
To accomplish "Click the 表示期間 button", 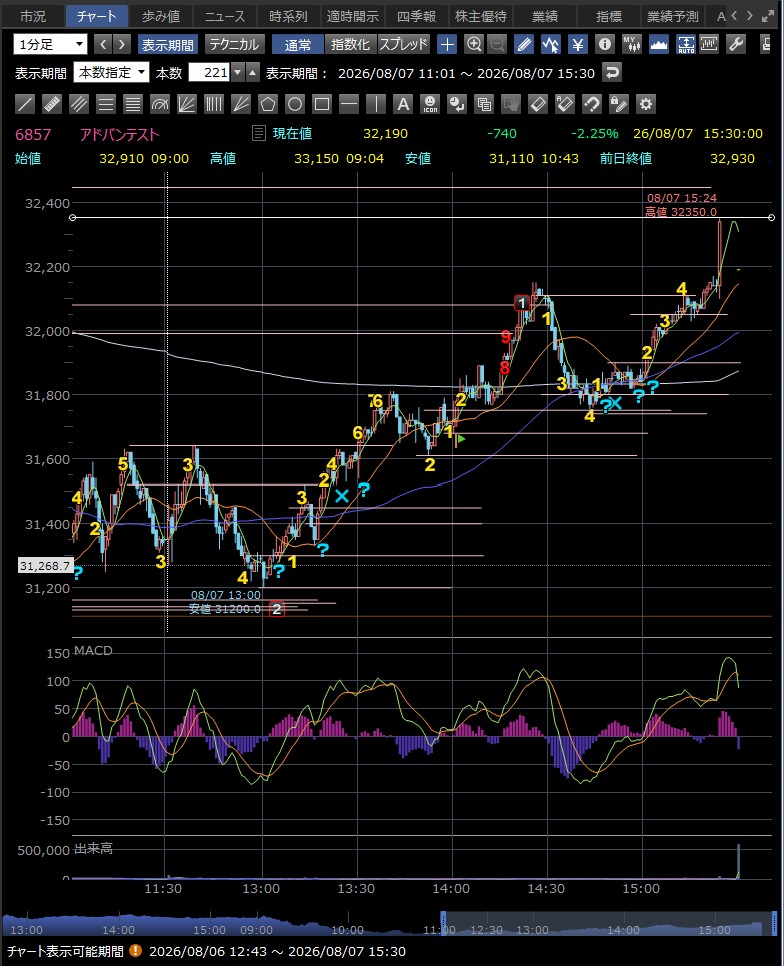I will coord(168,44).
